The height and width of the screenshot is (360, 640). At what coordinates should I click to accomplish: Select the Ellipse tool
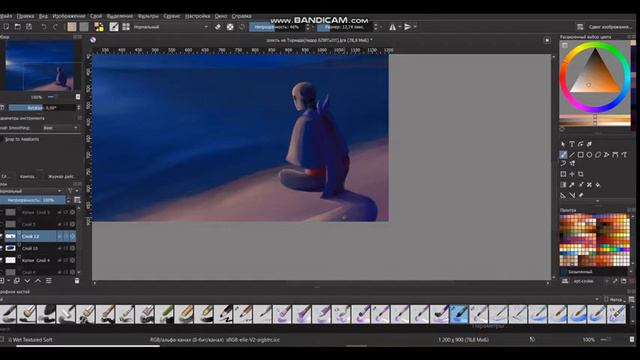coord(589,155)
